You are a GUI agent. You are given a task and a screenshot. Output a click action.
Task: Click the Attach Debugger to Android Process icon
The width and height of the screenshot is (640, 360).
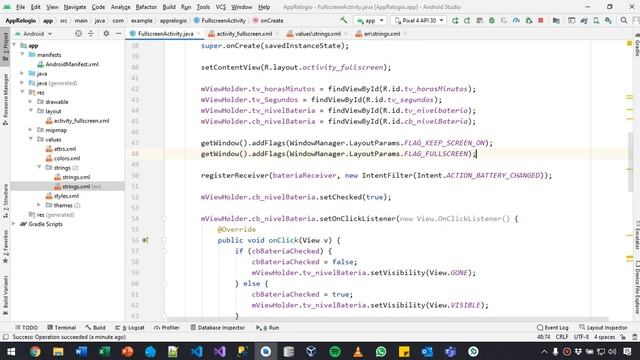[x=529, y=20]
